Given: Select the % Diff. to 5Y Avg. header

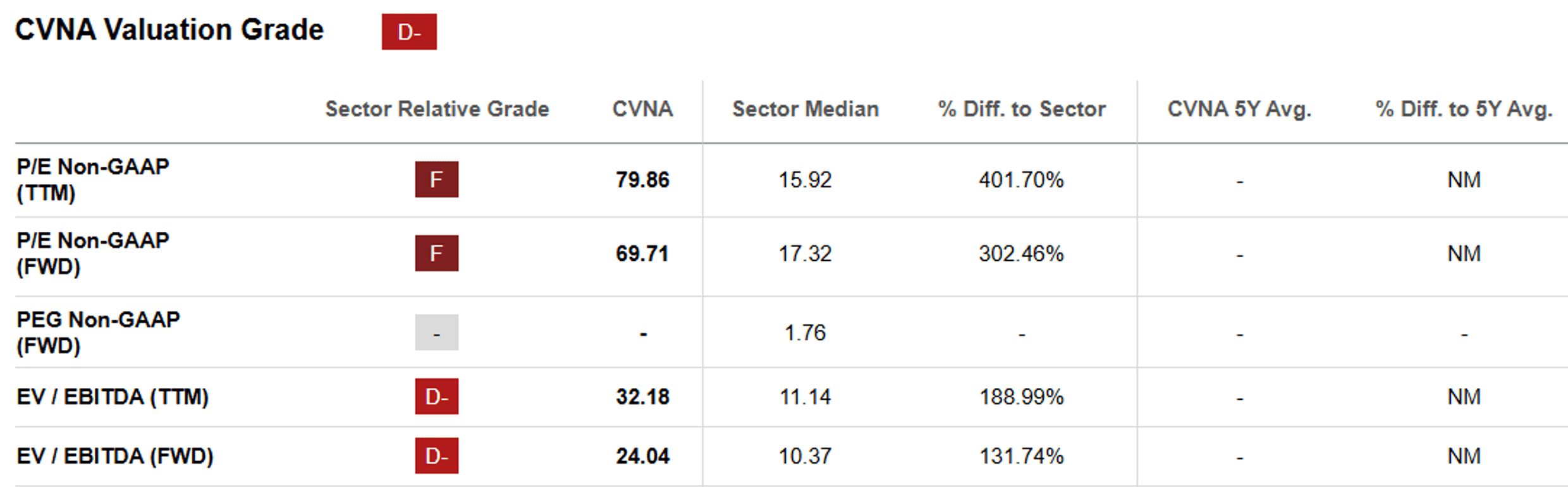Looking at the screenshot, I should click(1464, 109).
